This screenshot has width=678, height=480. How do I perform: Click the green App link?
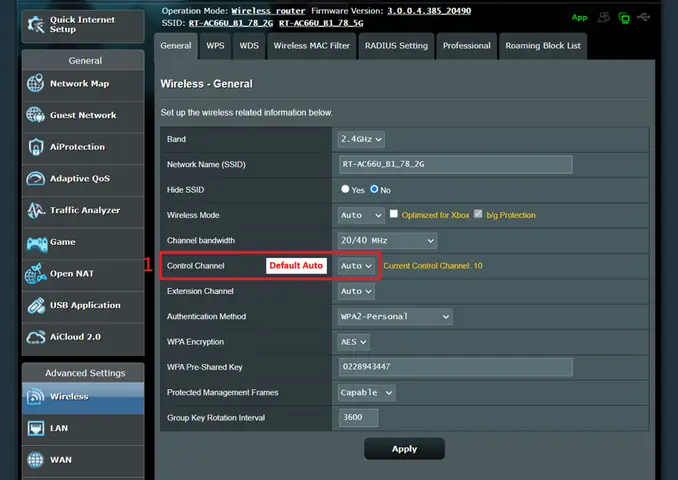click(x=579, y=17)
